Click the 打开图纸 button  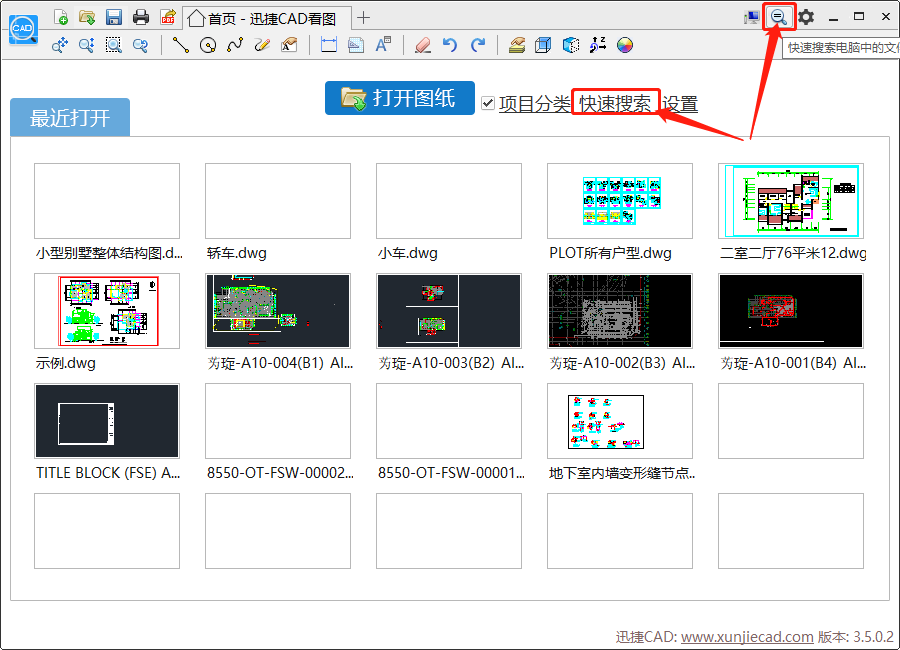tap(399, 98)
